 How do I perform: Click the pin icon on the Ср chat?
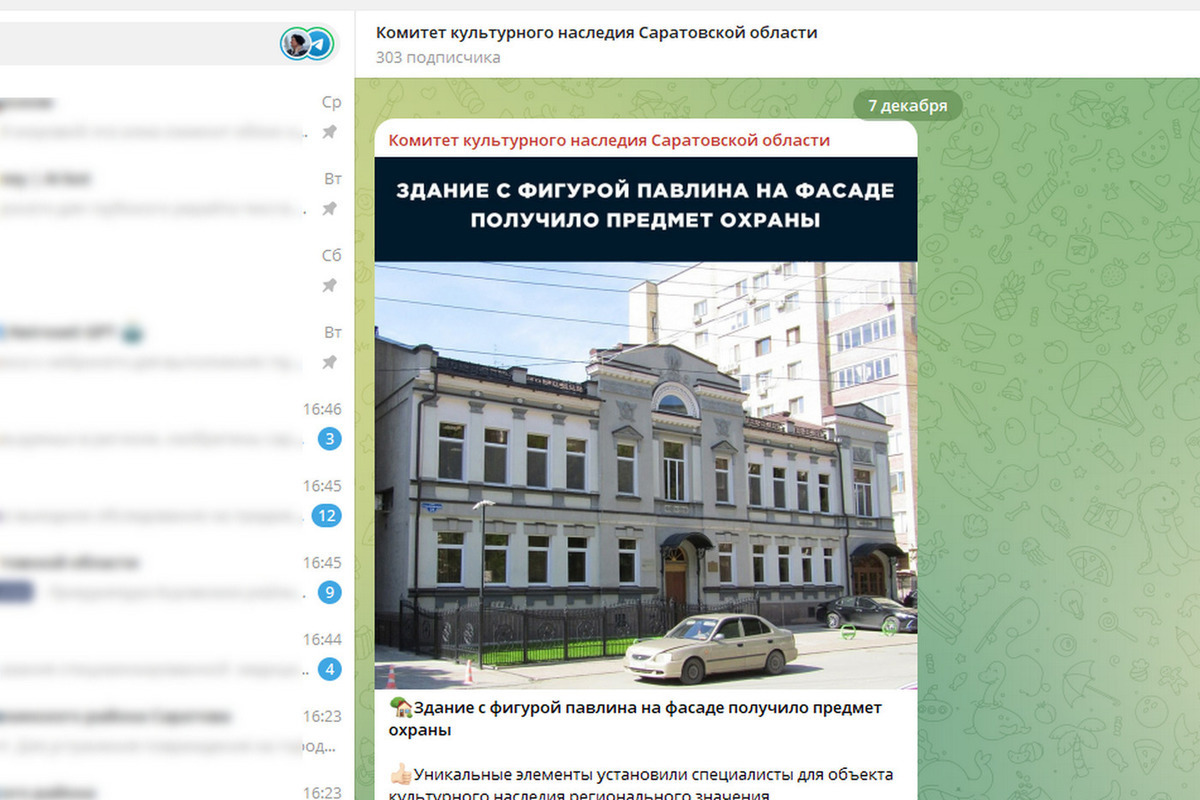[x=329, y=131]
